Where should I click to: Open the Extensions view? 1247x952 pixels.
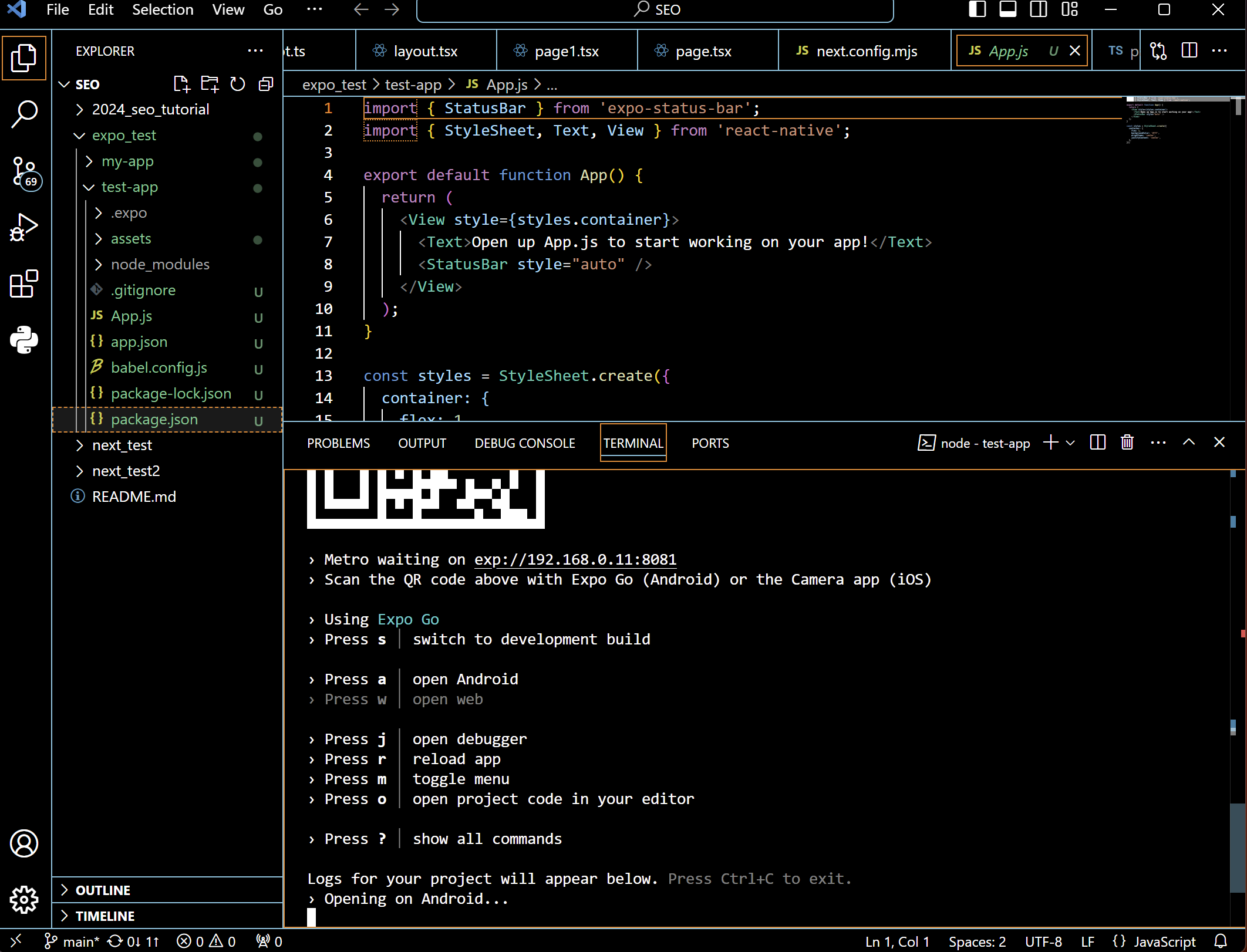(24, 285)
